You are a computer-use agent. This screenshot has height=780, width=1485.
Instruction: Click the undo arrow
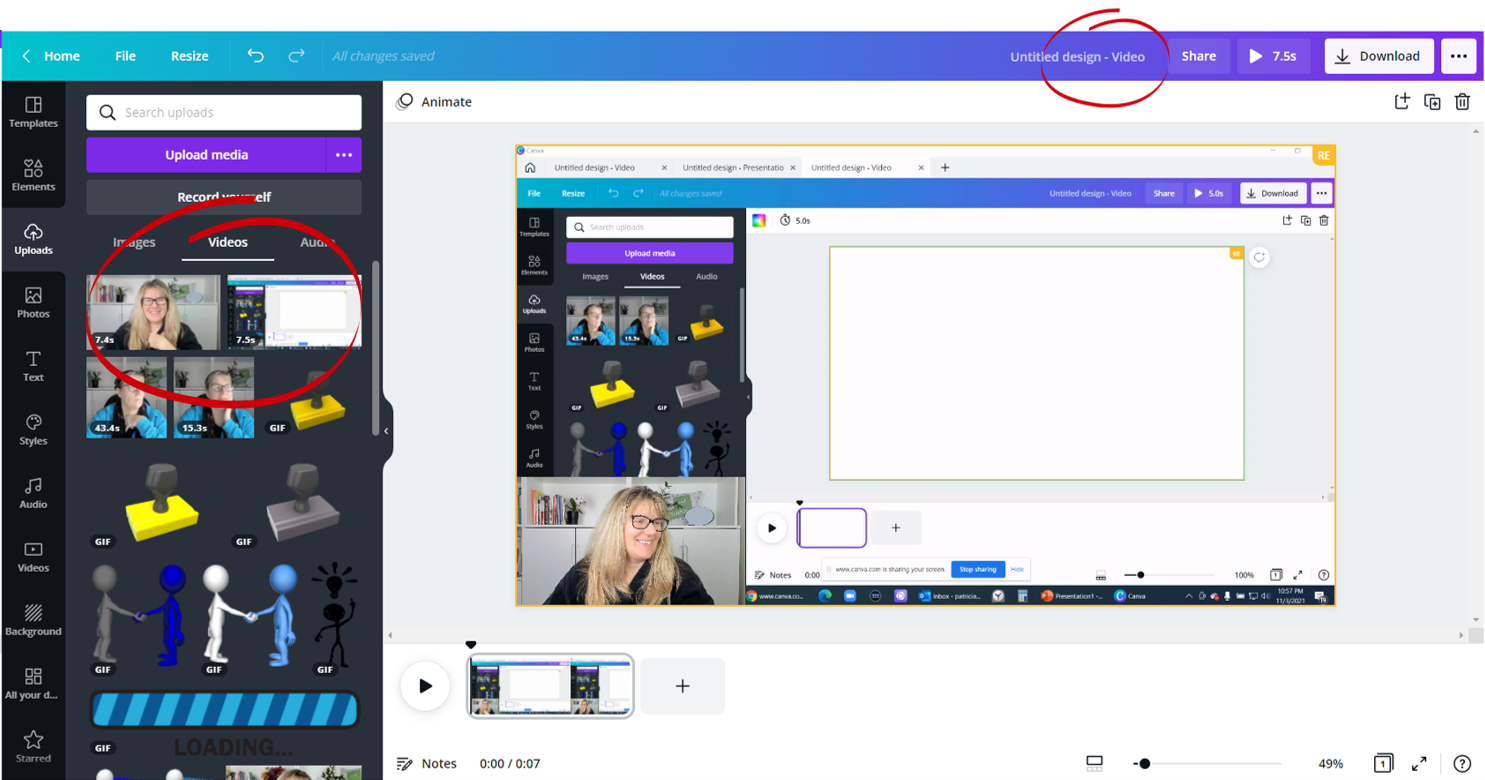point(256,56)
